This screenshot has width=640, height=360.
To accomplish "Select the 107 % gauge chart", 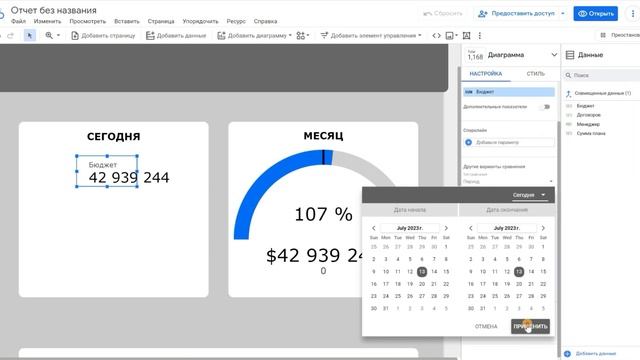I will point(323,215).
